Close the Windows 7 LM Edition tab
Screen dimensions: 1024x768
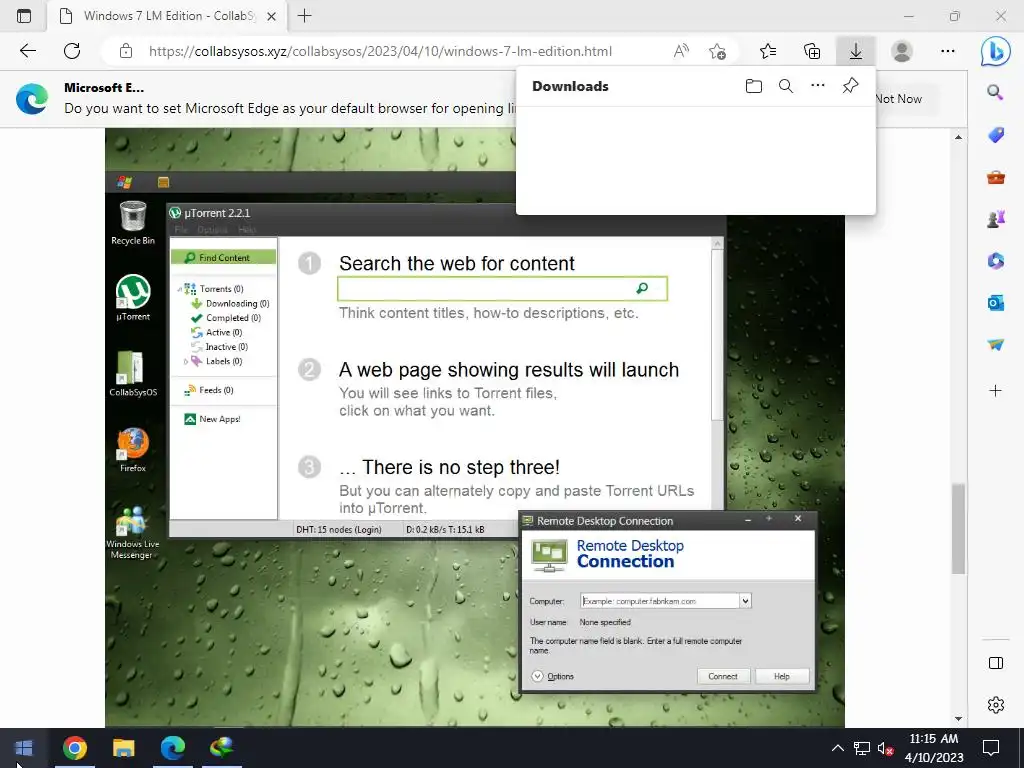point(272,16)
